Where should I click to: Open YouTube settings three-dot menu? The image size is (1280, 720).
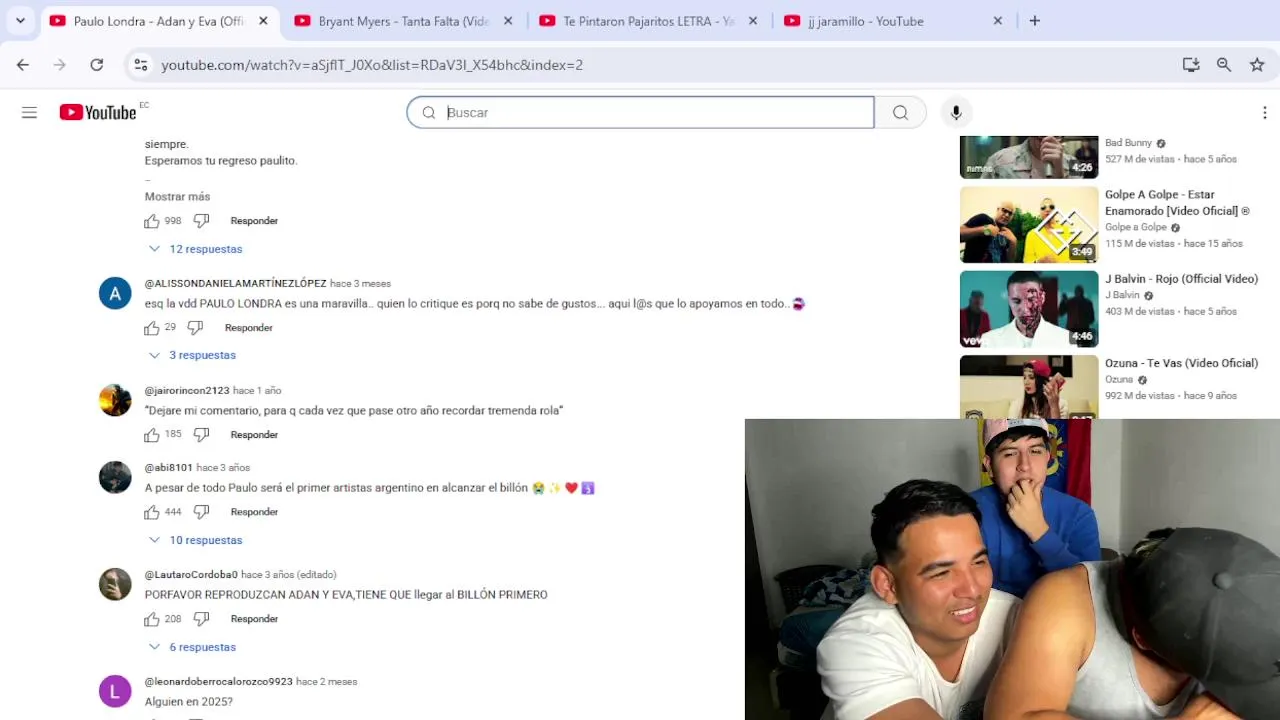coord(1264,113)
